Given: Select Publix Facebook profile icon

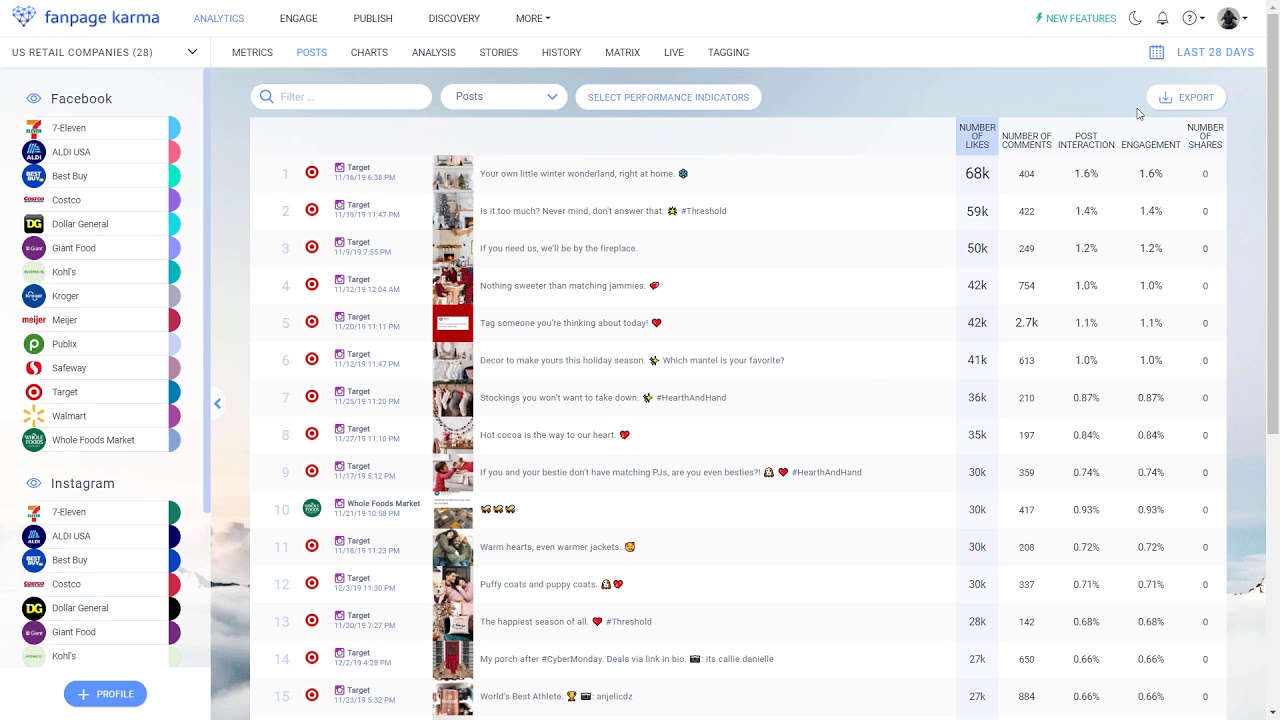Looking at the screenshot, I should [34, 344].
